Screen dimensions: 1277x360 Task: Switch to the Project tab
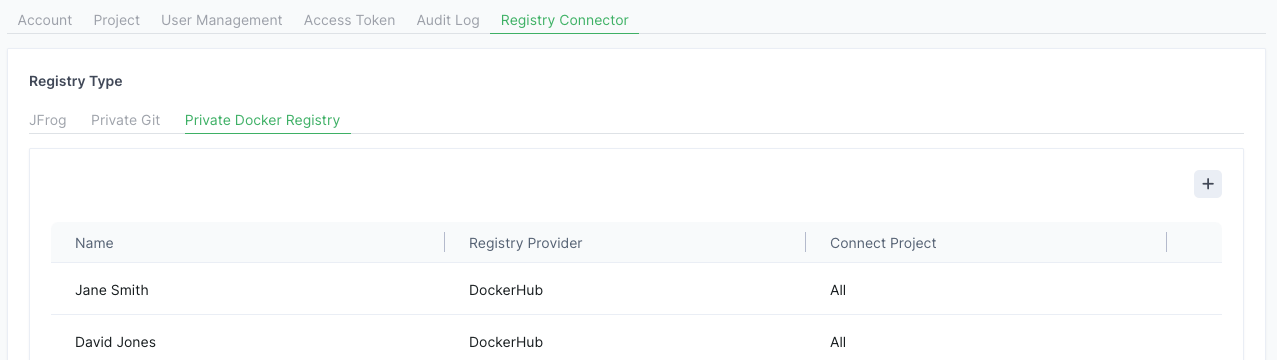[x=117, y=20]
